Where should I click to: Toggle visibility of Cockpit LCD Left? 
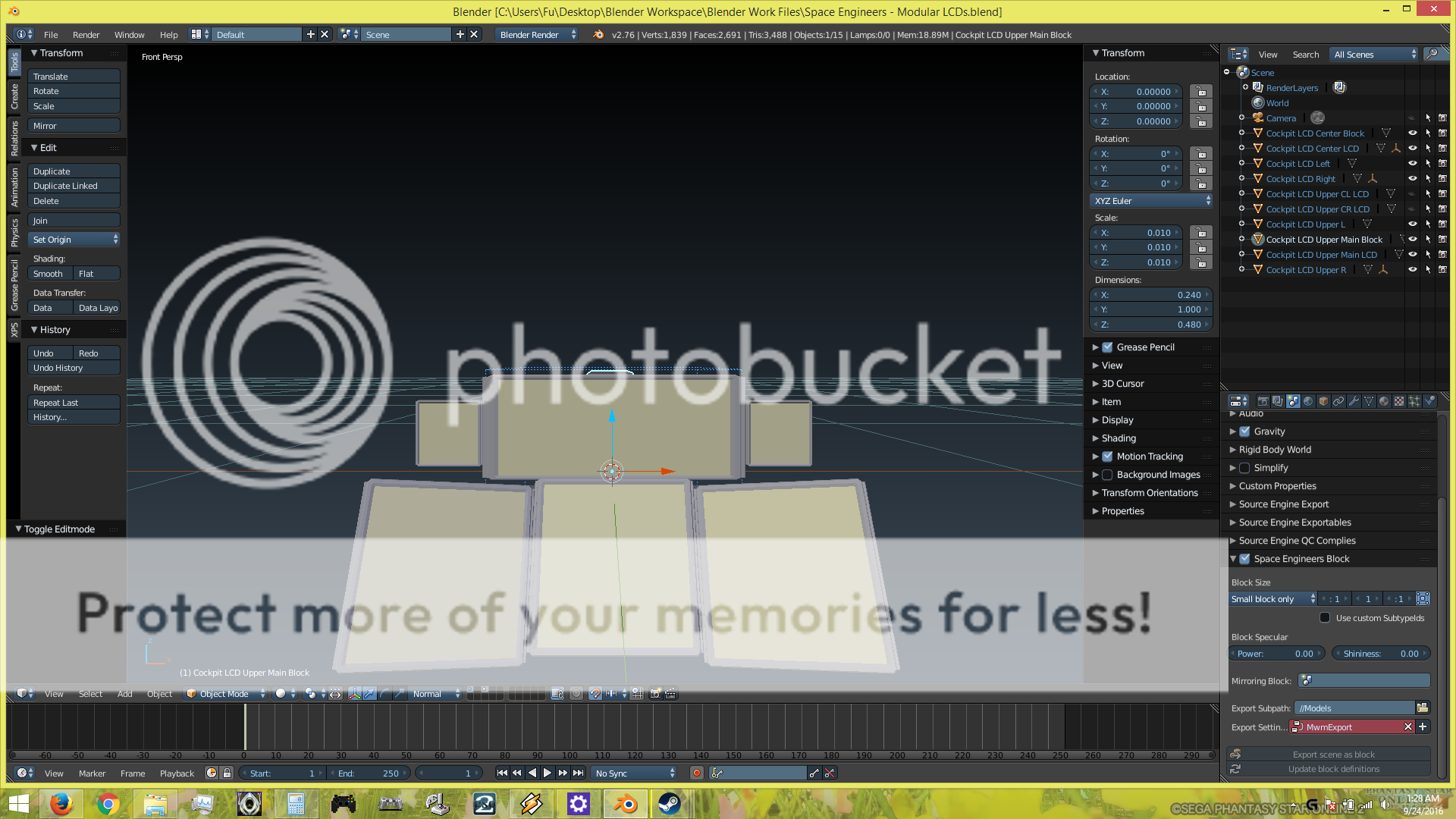(1412, 164)
